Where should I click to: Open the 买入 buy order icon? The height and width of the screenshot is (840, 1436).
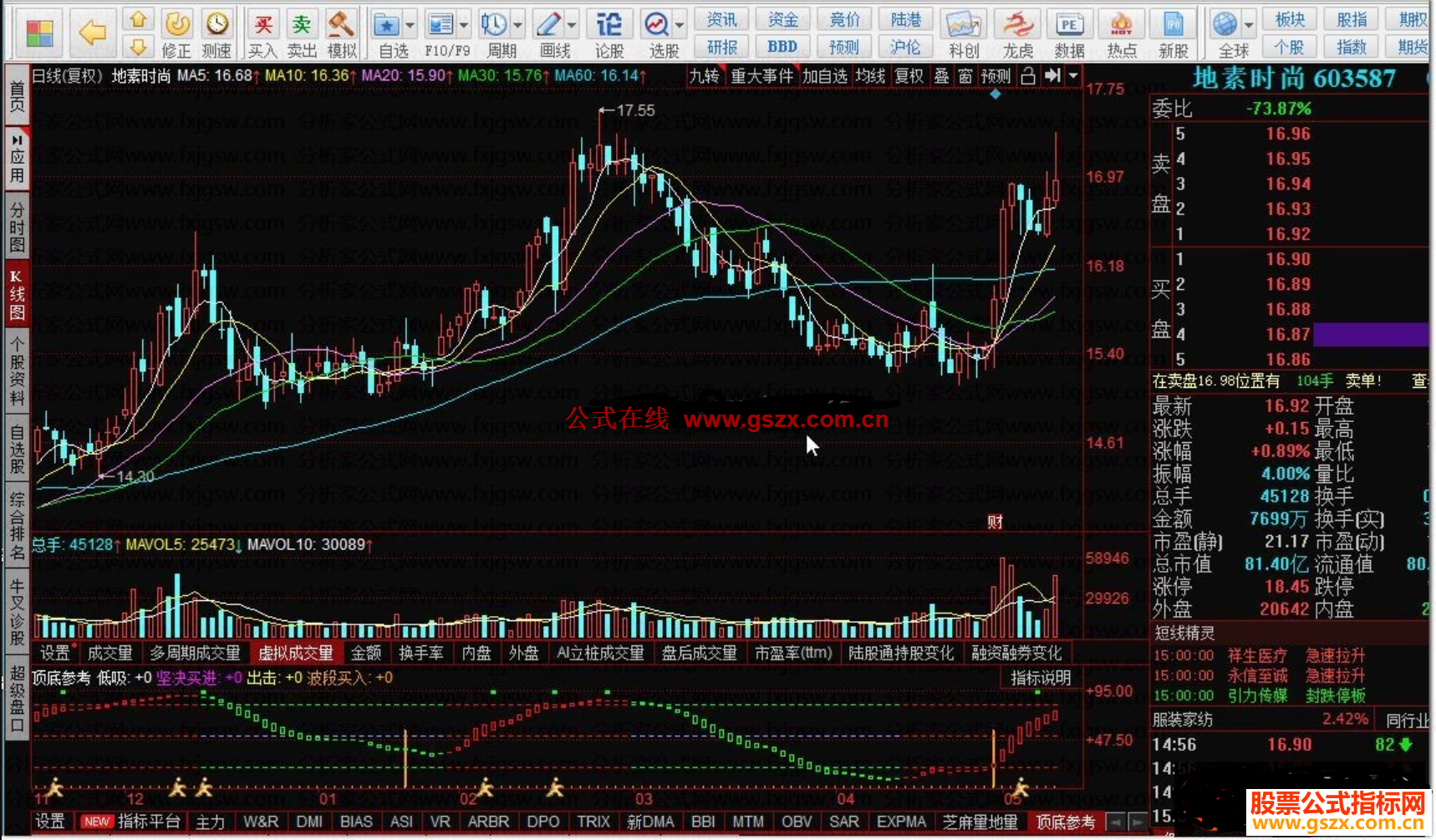(x=262, y=33)
